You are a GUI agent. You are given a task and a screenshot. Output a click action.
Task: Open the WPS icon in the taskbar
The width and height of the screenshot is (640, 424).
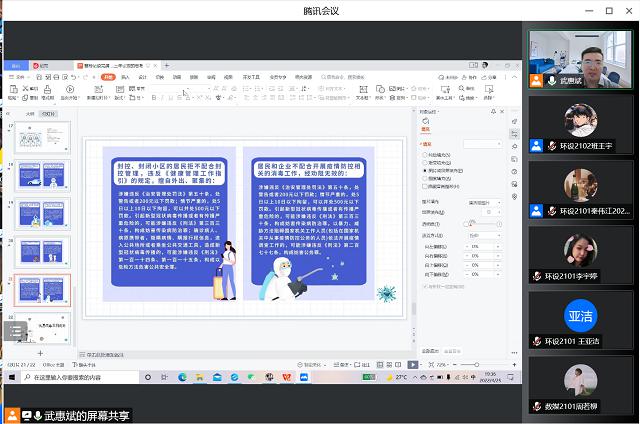click(x=287, y=377)
